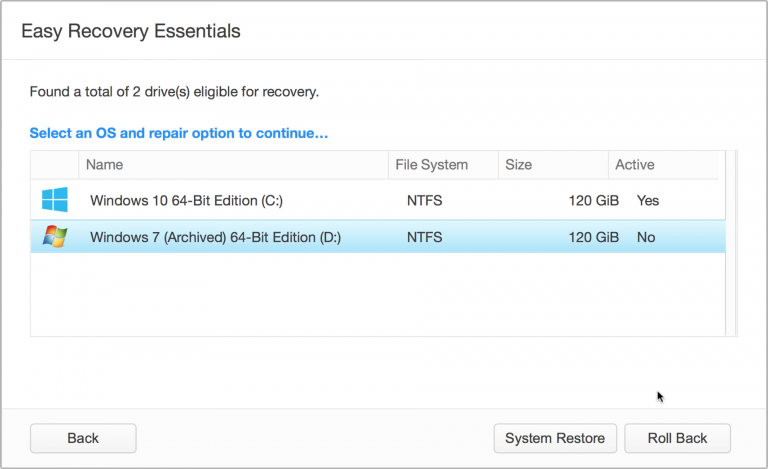Select Windows 10 64-Bit Edition (C:) entry
Image resolution: width=768 pixels, height=469 pixels.
[x=186, y=200]
